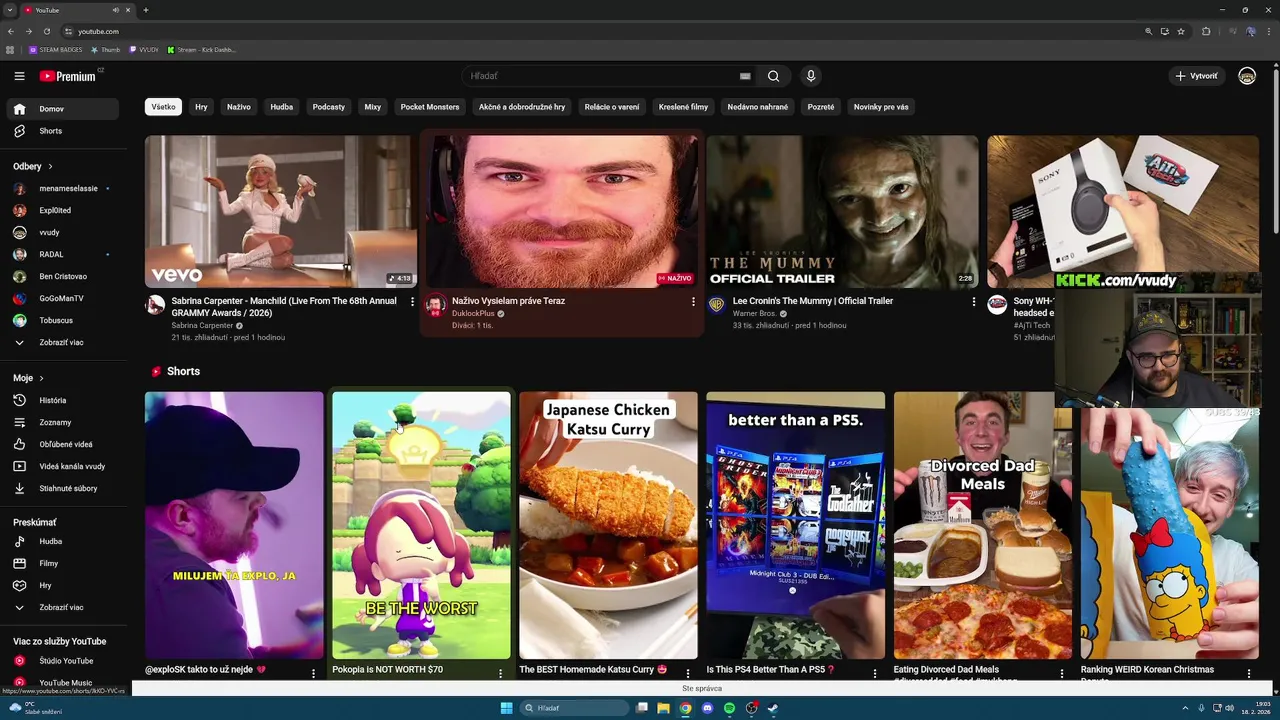This screenshot has width=1280, height=720.
Task: Open Sabrina Carpenter Manchild video thumbnail
Action: pyautogui.click(x=281, y=212)
